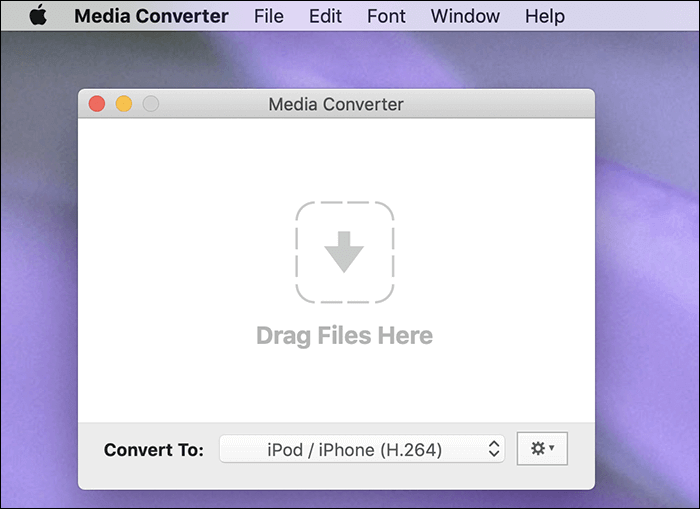Click the Drag Files Here text

345,335
